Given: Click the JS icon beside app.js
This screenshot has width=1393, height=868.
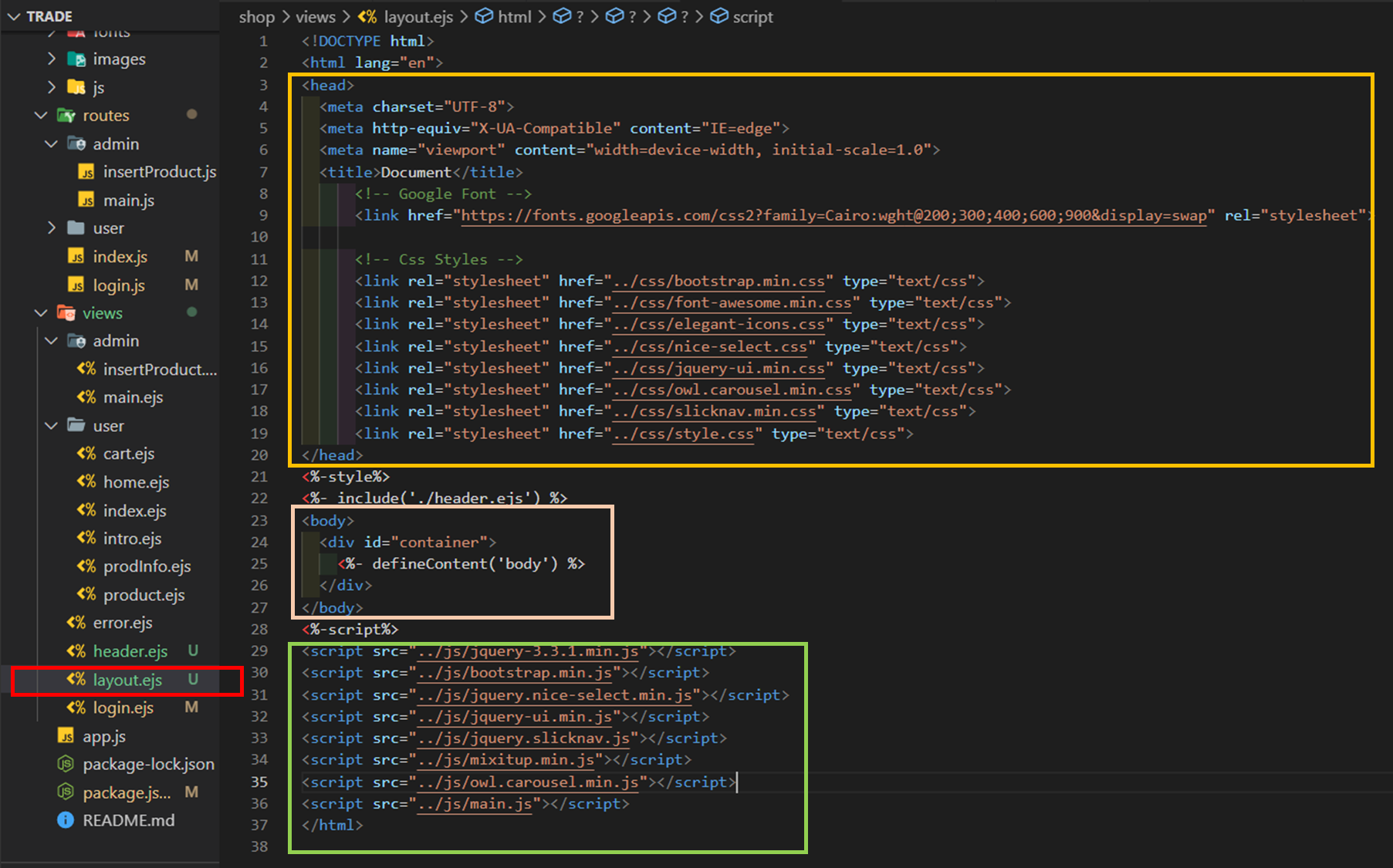Looking at the screenshot, I should (66, 736).
